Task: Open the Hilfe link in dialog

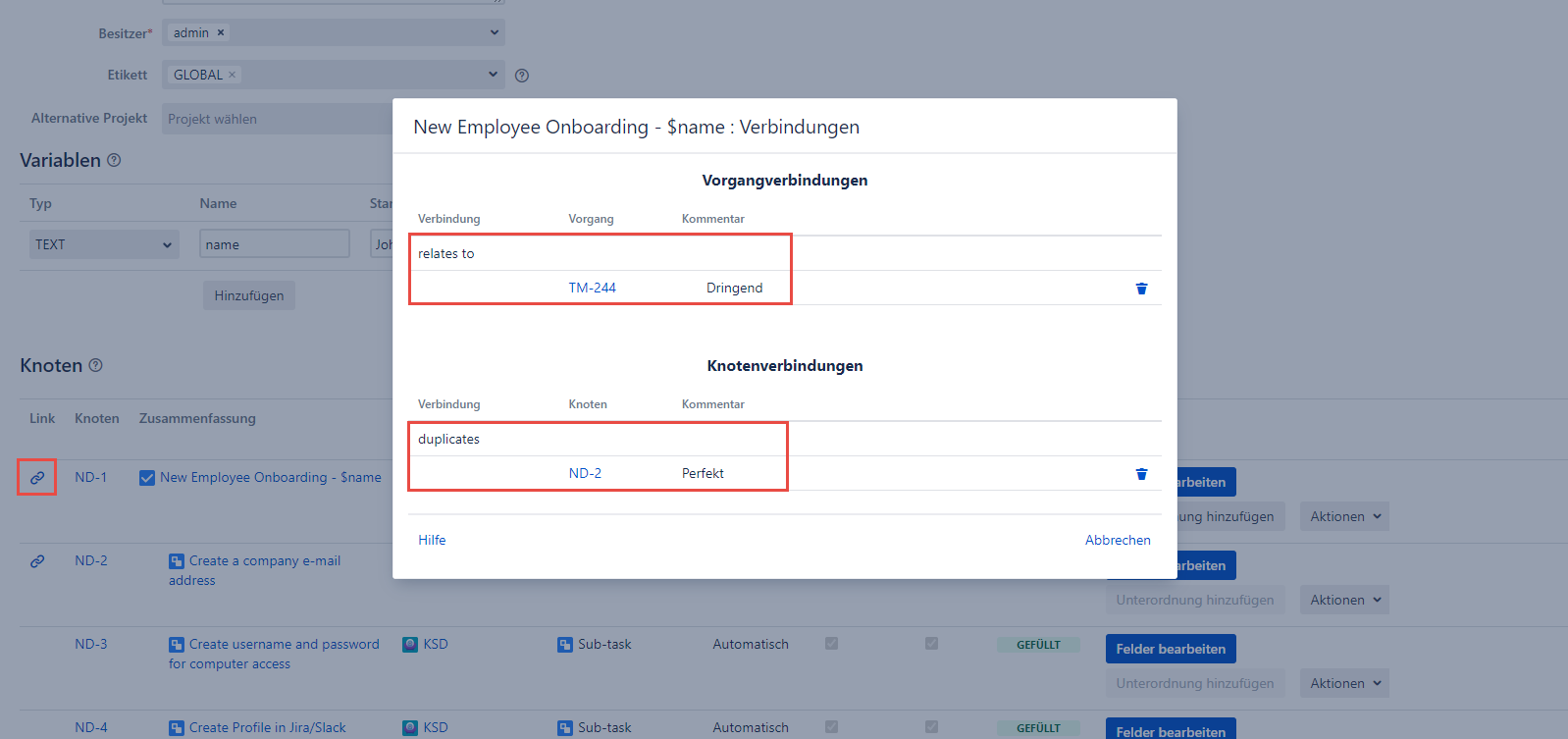Action: (432, 540)
